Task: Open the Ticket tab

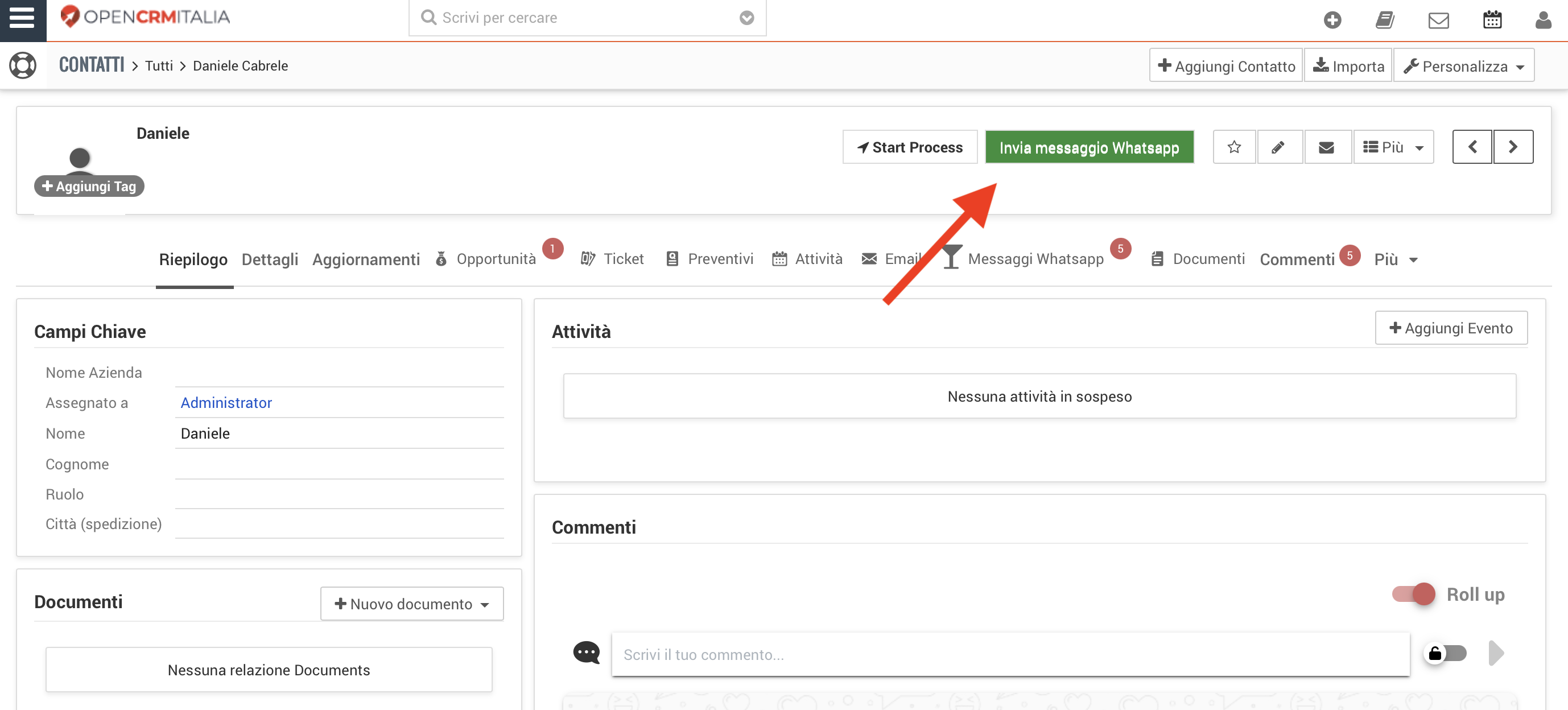Action: [x=612, y=259]
